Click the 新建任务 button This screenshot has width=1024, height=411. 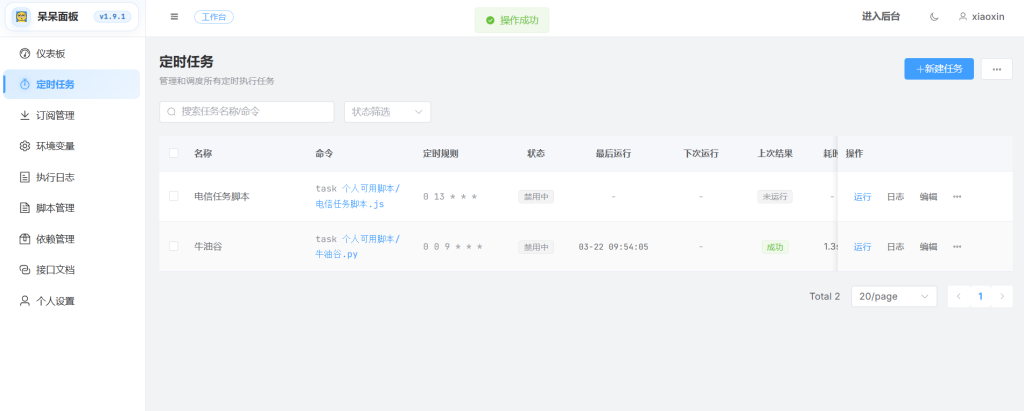click(x=938, y=68)
